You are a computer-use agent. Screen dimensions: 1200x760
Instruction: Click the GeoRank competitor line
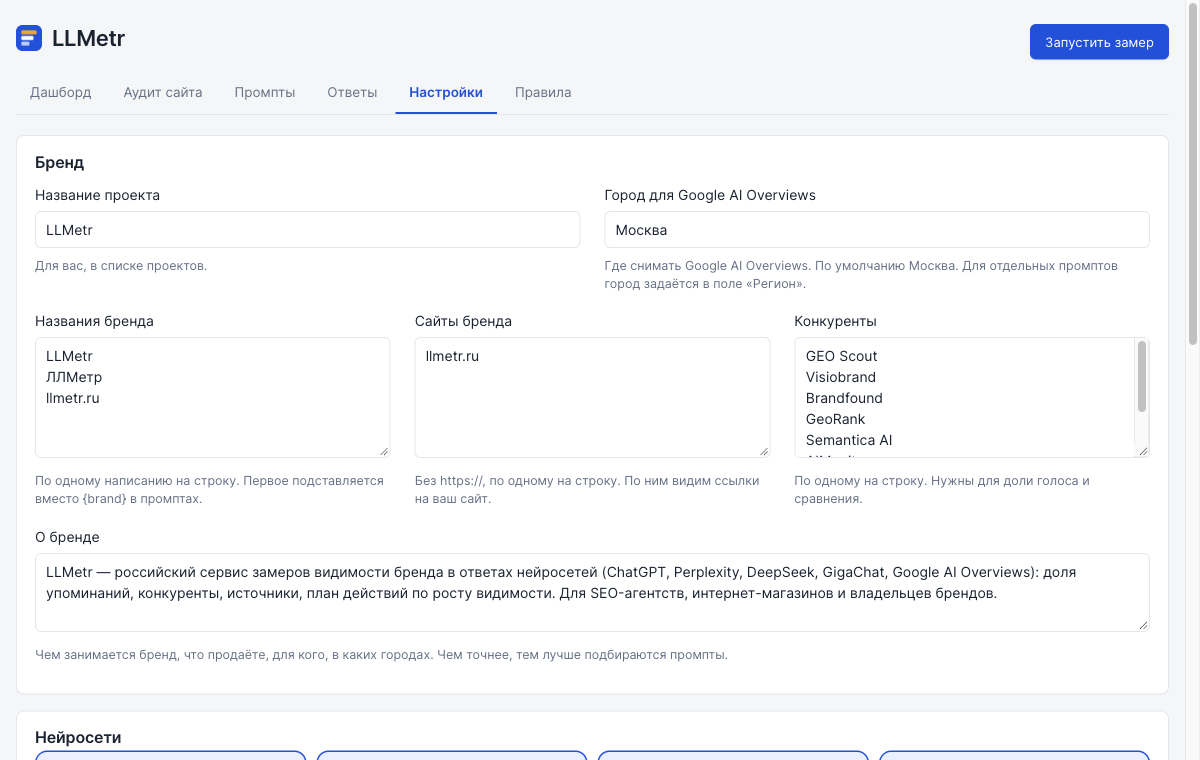835,419
